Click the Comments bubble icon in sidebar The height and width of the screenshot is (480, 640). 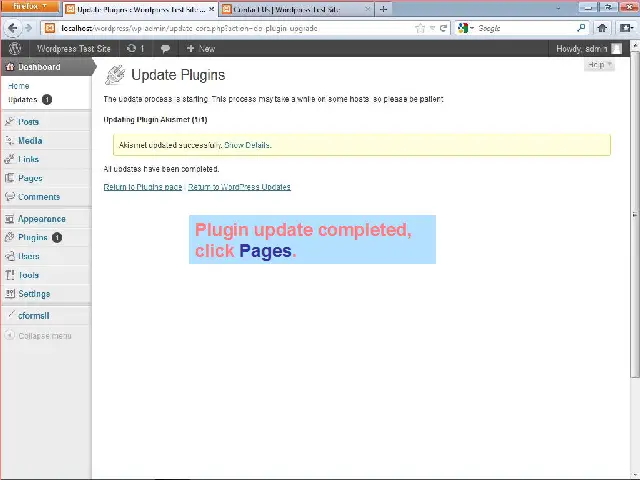point(9,196)
